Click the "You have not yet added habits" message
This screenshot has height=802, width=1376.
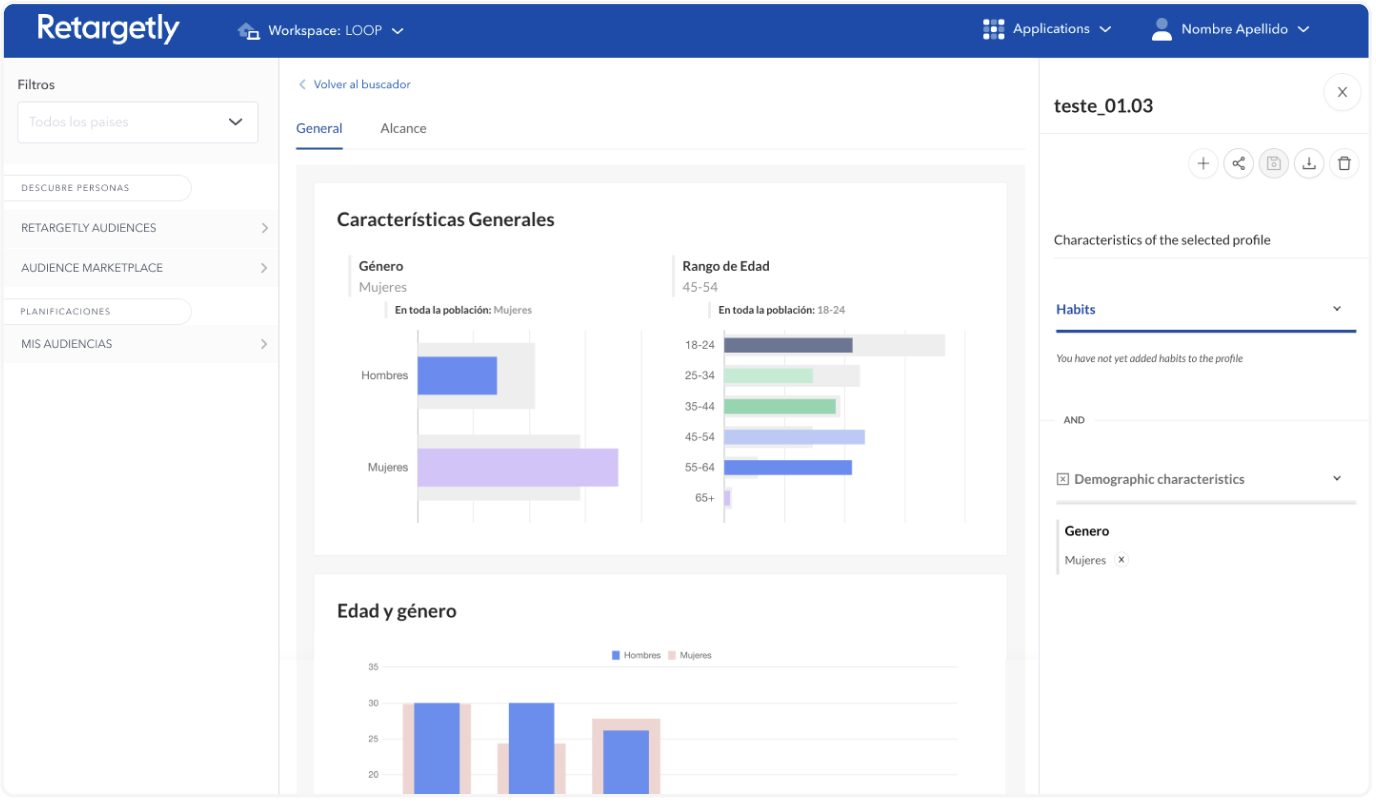point(1149,358)
